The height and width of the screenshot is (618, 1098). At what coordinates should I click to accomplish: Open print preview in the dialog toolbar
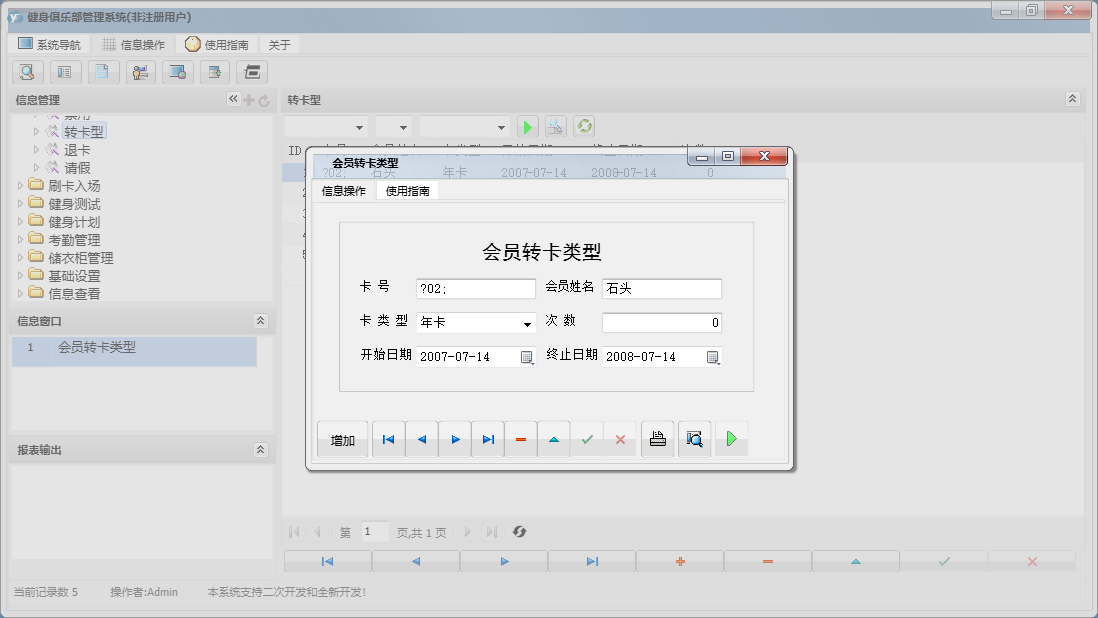click(695, 438)
